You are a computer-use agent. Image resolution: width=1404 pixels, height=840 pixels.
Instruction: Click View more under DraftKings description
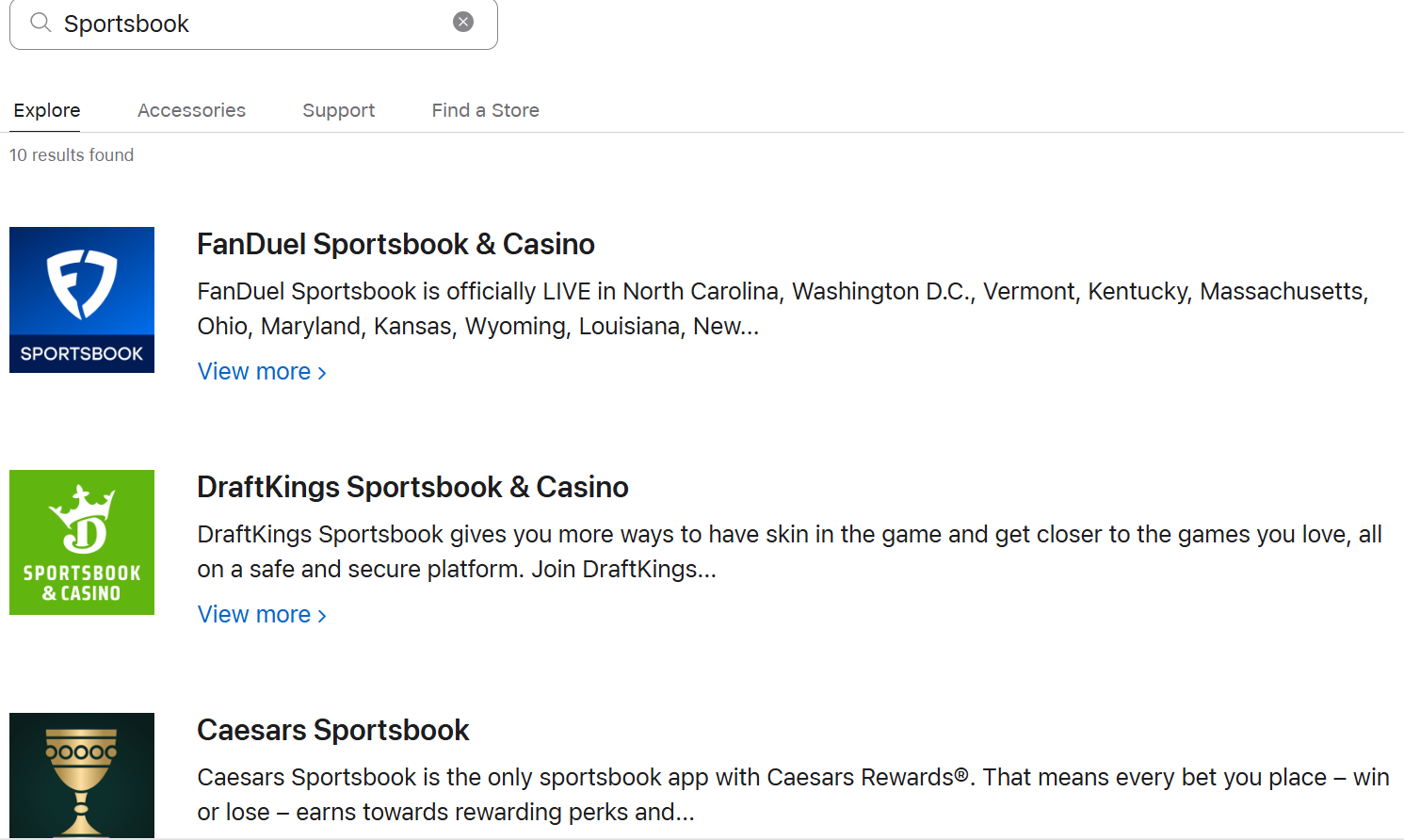tap(254, 615)
